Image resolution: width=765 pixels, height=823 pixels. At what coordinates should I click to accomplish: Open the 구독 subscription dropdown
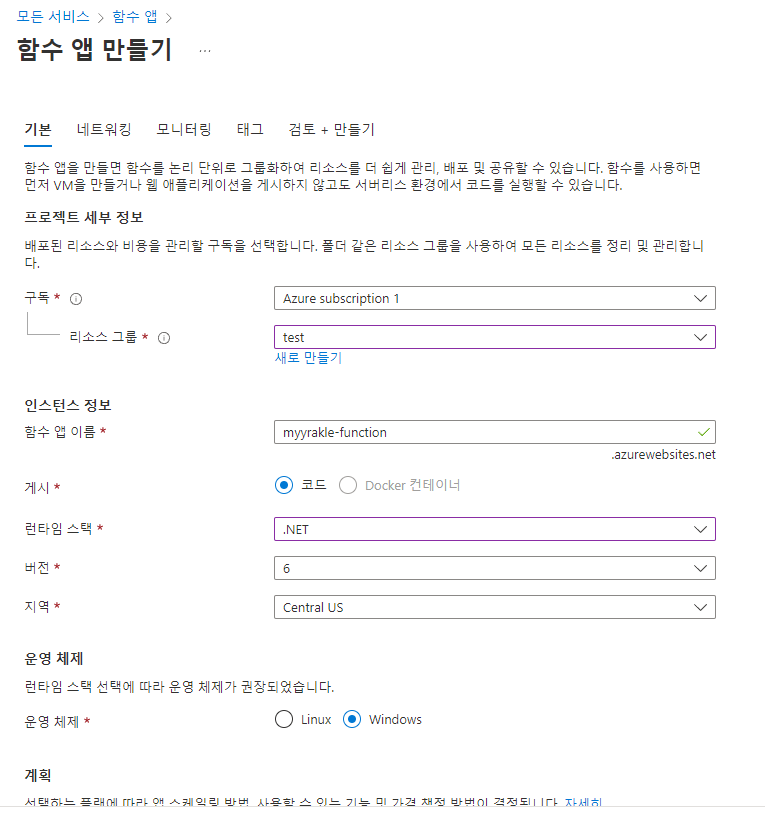tap(494, 298)
